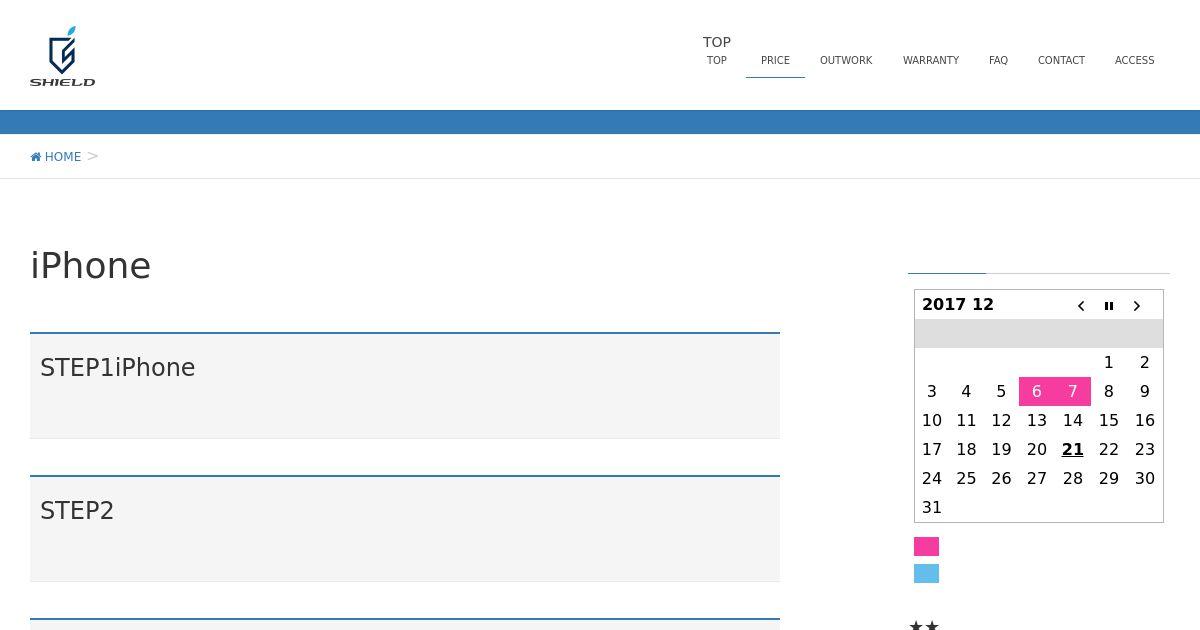The width and height of the screenshot is (1200, 630).
Task: Click the light blue legend swatch
Action: [926, 573]
